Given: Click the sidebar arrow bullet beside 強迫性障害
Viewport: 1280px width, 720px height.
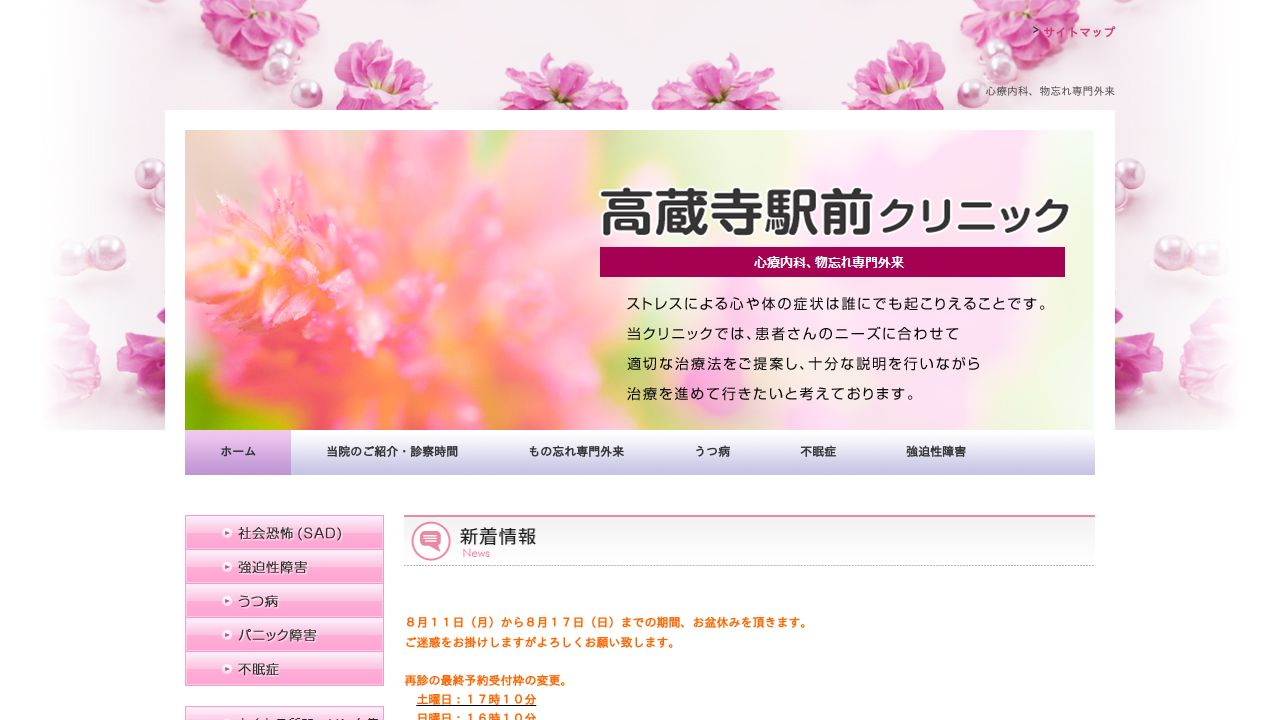Looking at the screenshot, I should coord(228,567).
